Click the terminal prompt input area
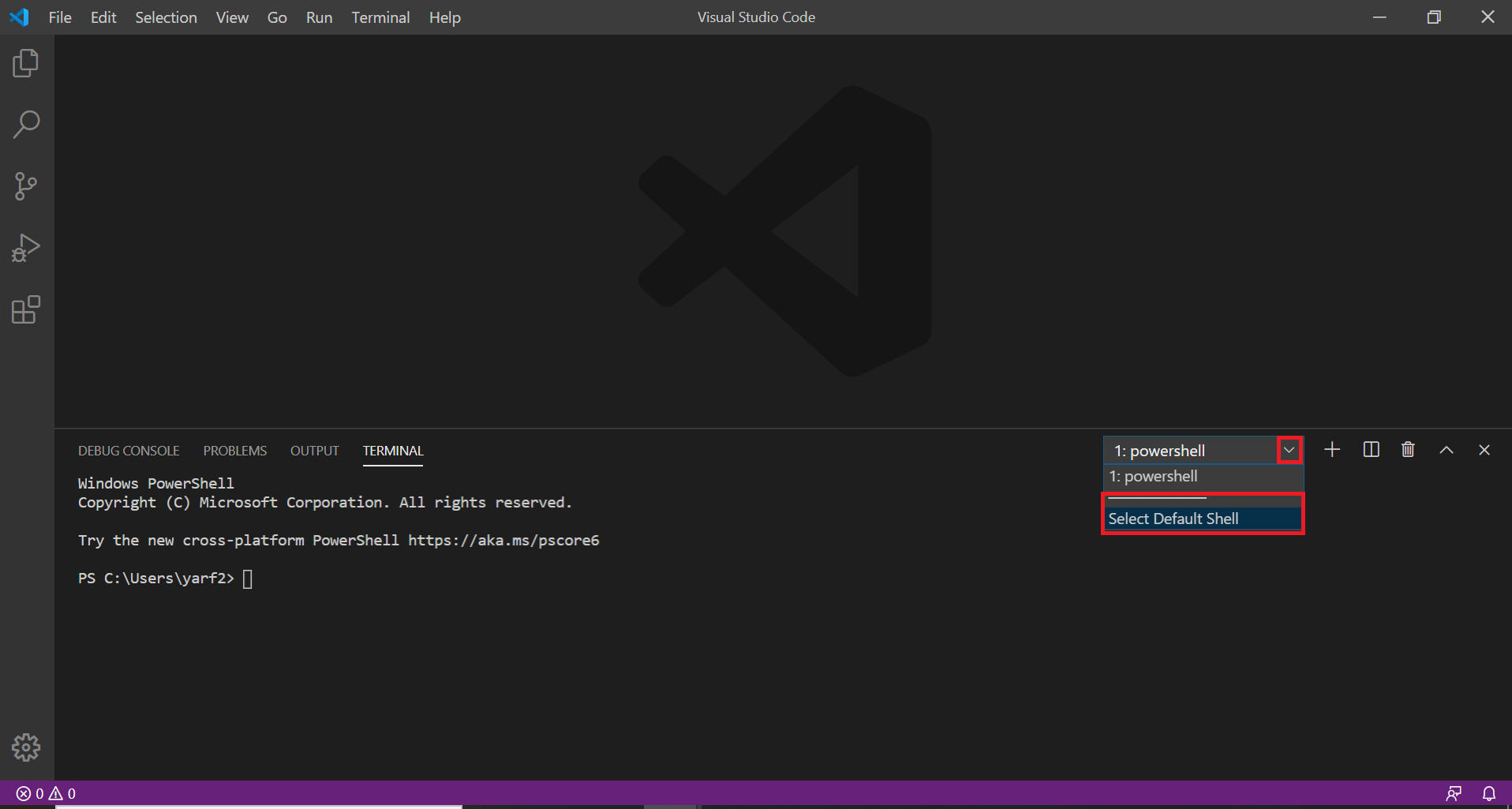This screenshot has width=1512, height=809. pos(247,578)
